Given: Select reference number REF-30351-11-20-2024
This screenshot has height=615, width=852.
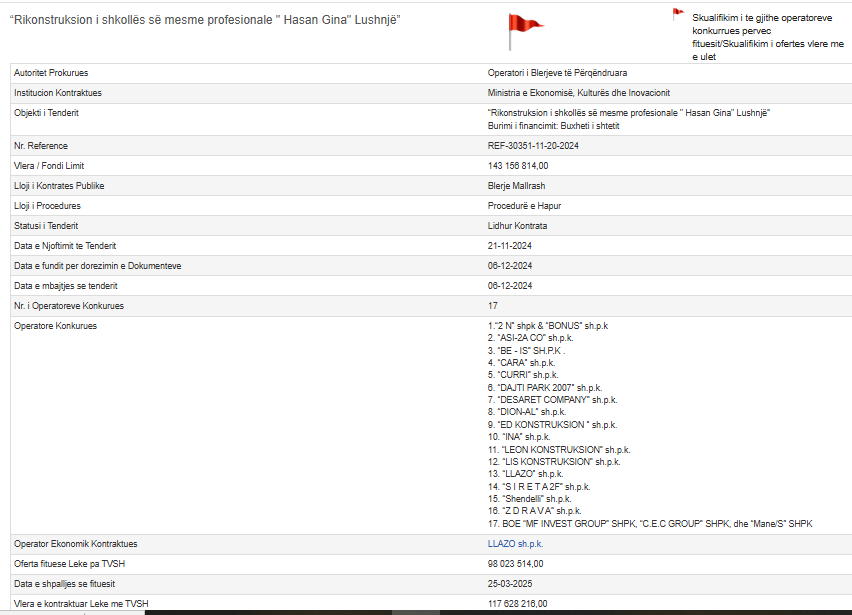Looking at the screenshot, I should point(536,146).
